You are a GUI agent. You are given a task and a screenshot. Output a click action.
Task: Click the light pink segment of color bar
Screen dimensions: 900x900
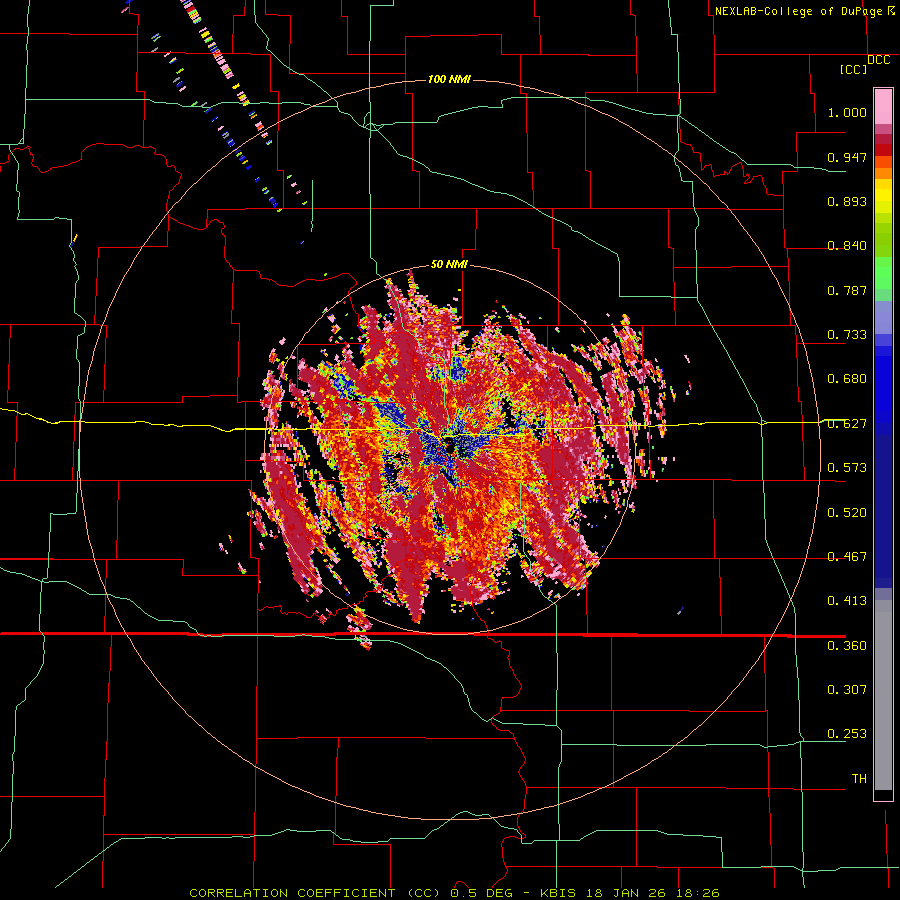pyautogui.click(x=883, y=106)
